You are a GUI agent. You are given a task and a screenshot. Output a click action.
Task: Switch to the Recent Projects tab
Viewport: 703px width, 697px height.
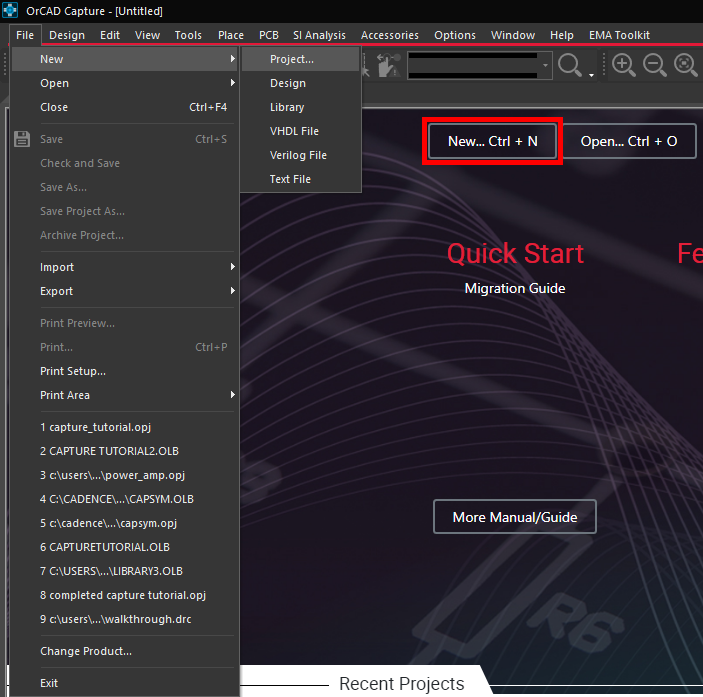tap(401, 684)
